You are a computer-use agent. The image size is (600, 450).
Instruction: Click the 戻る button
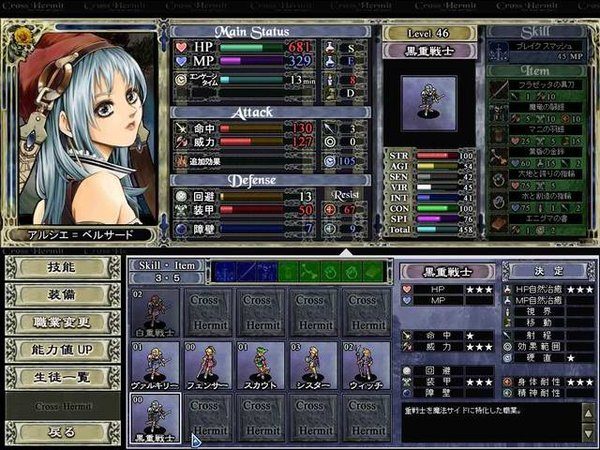pos(62,433)
